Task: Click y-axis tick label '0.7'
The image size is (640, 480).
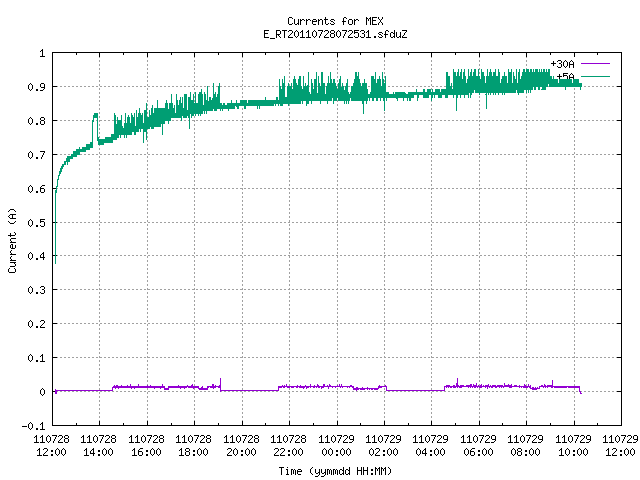Action: 36,155
